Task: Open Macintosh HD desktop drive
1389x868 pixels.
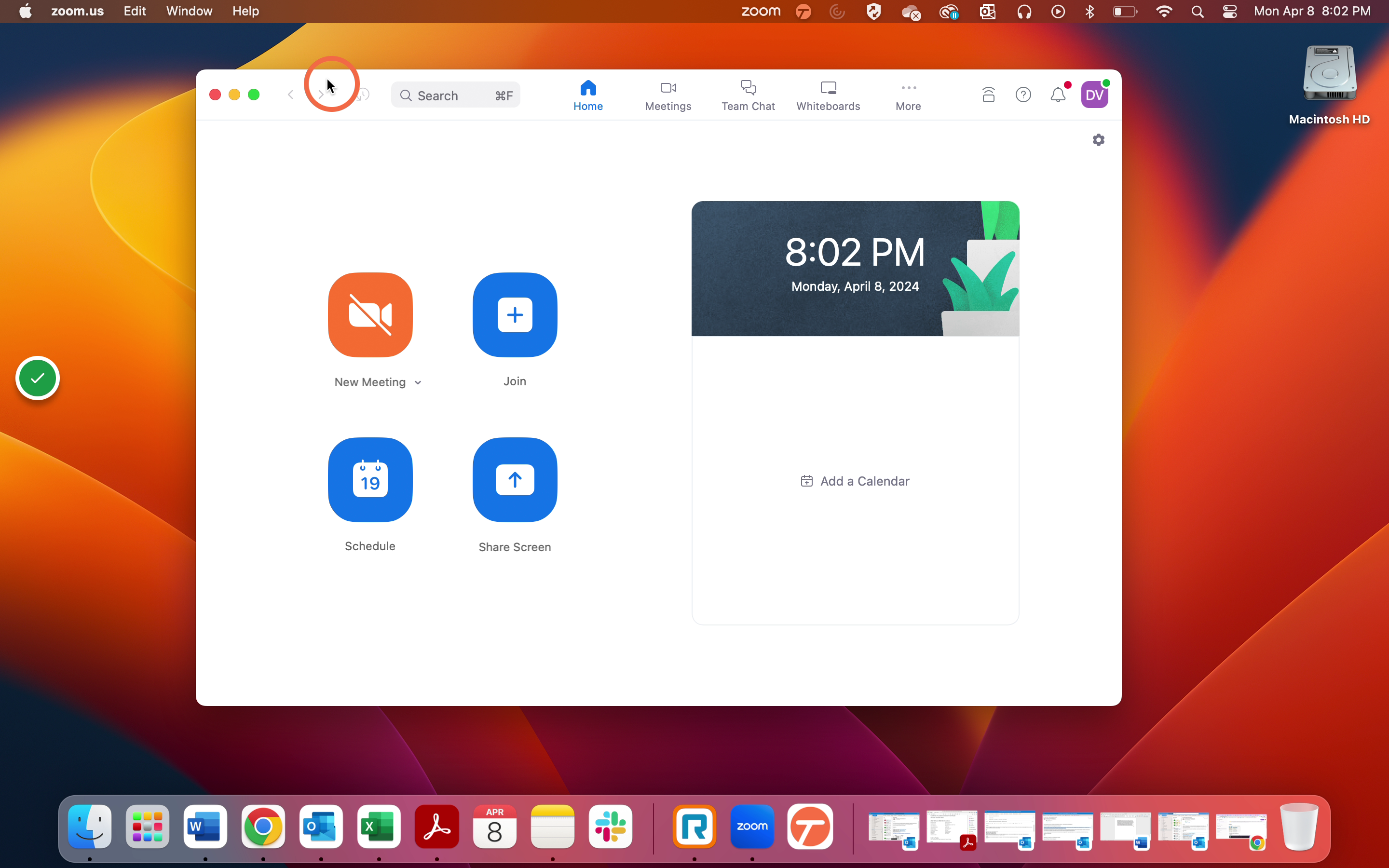Action: pyautogui.click(x=1329, y=85)
